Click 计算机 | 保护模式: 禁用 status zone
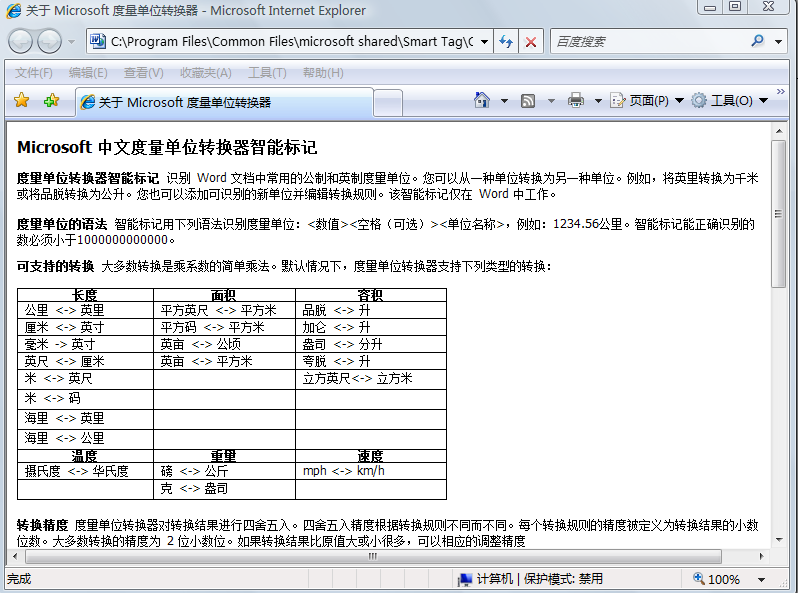 tap(531, 579)
